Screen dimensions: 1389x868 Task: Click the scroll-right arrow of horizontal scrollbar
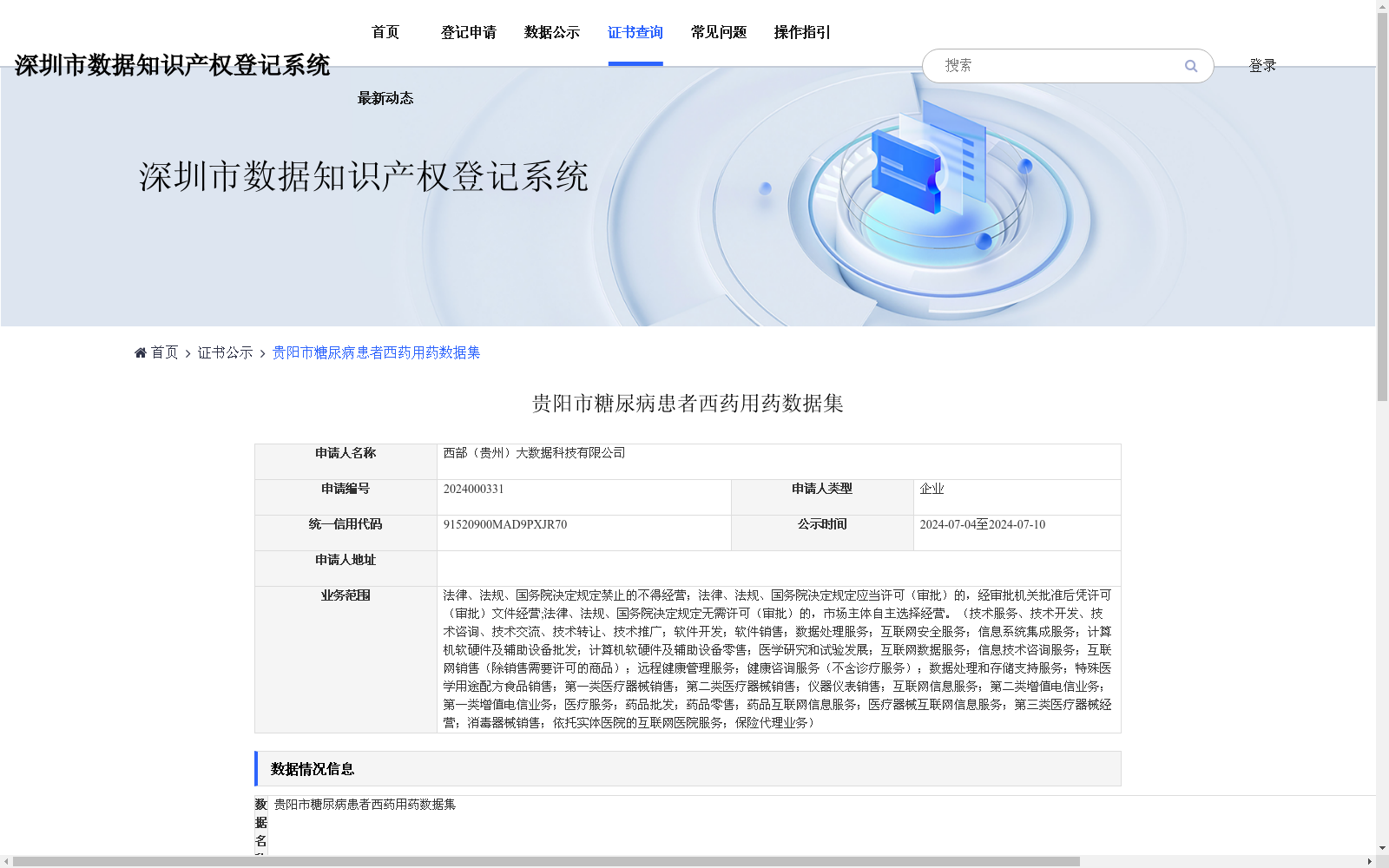click(x=1370, y=862)
